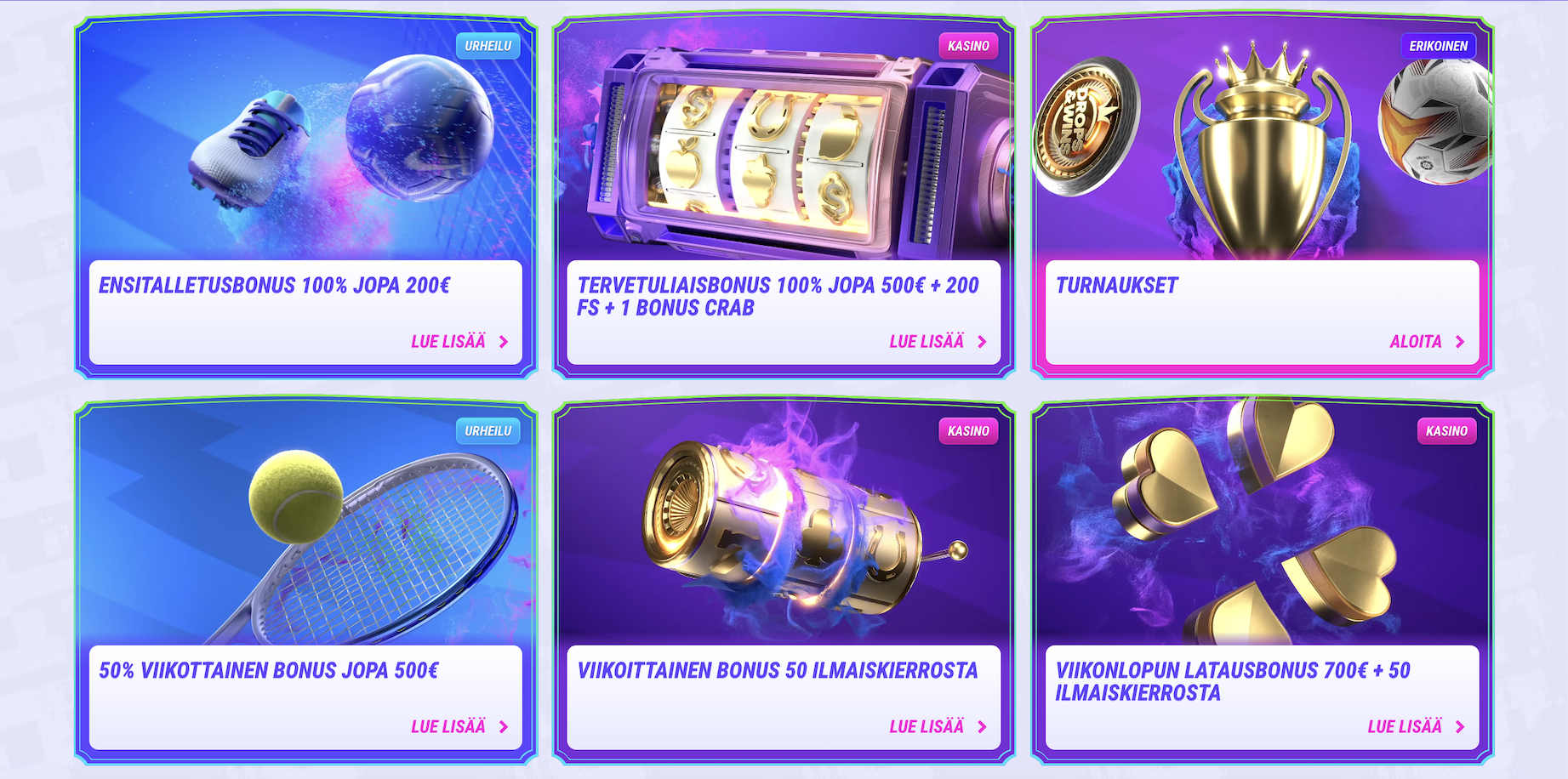Image resolution: width=1568 pixels, height=779 pixels.
Task: Click the arrow in Viikoittainen 50 ilmaiskierrosta card
Action: (x=982, y=727)
